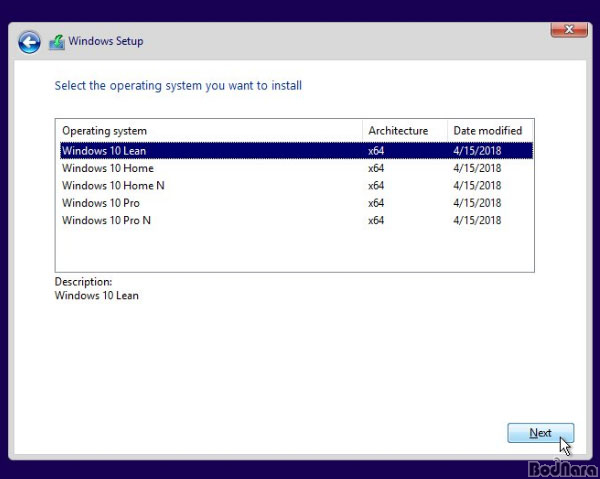Select Windows 10 Lean in the list
This screenshot has height=479, width=600.
(x=104, y=151)
